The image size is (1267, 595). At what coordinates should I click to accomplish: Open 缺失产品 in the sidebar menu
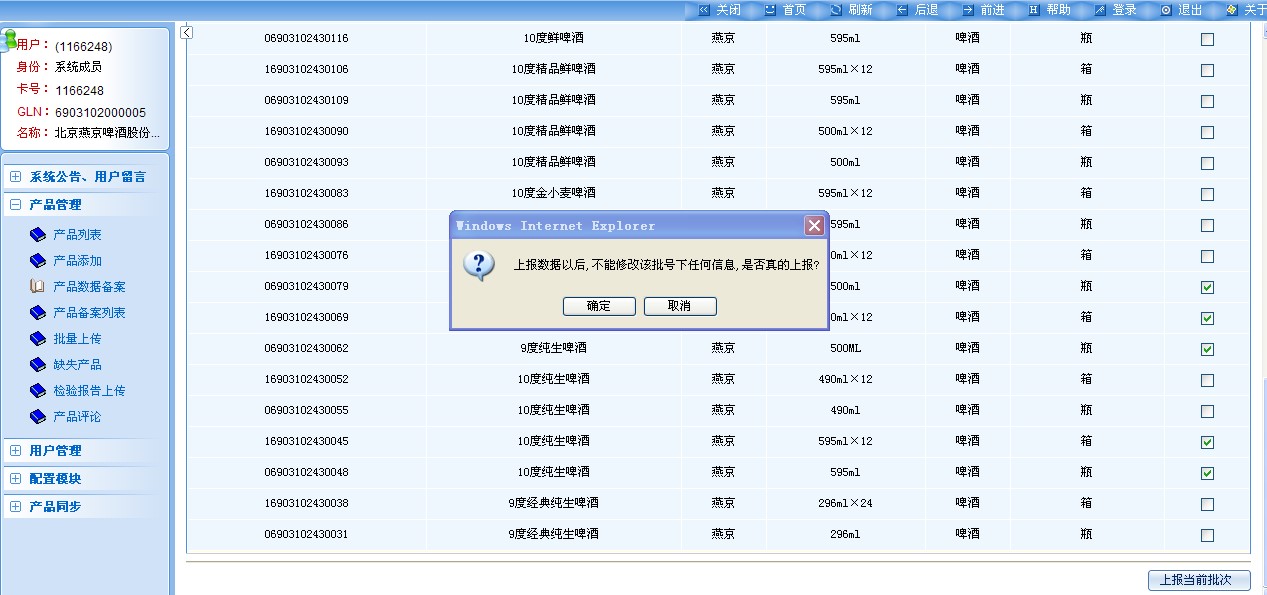pyautogui.click(x=77, y=365)
